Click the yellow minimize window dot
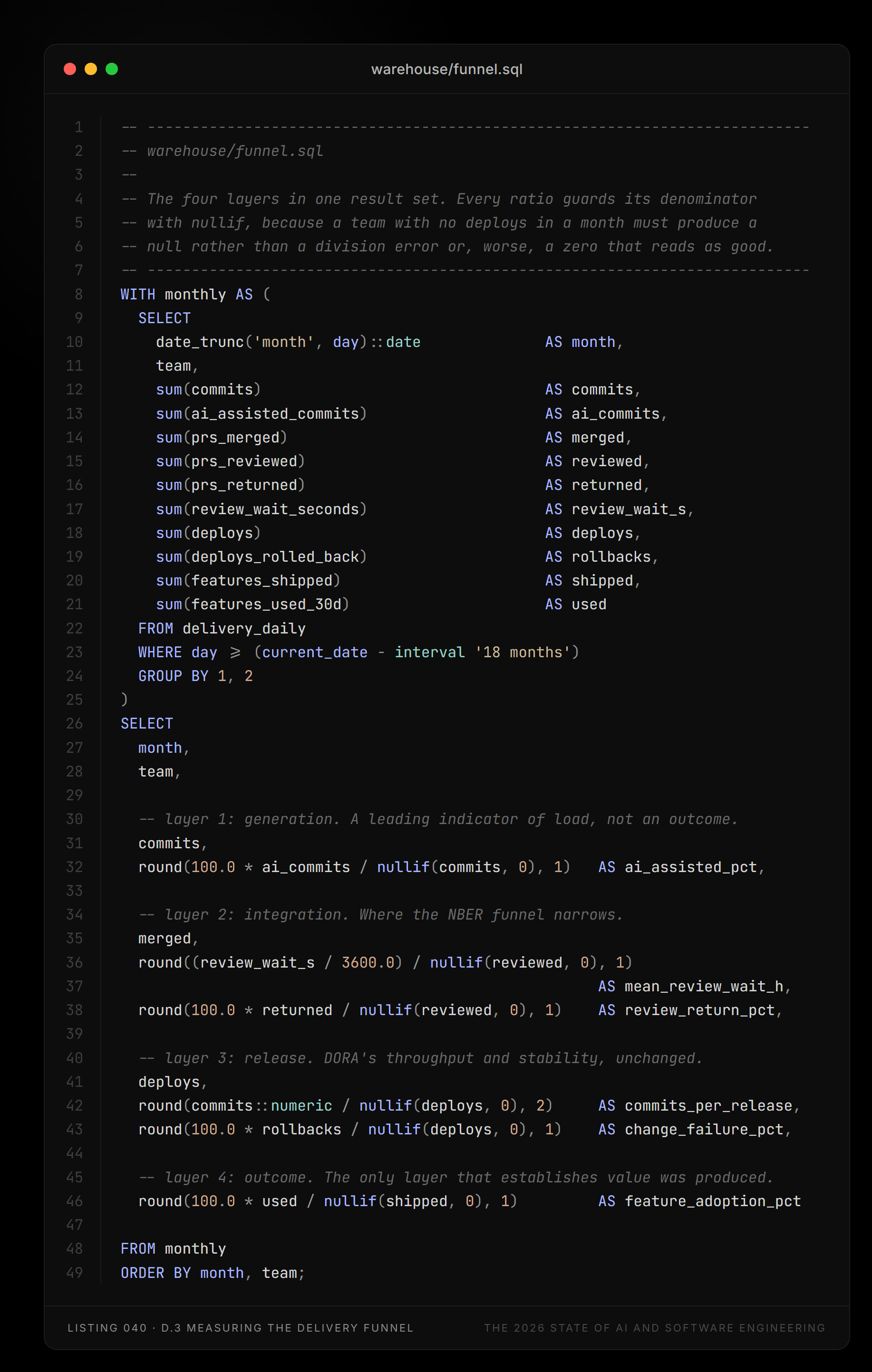Screen dimensions: 872x1372 pos(91,69)
